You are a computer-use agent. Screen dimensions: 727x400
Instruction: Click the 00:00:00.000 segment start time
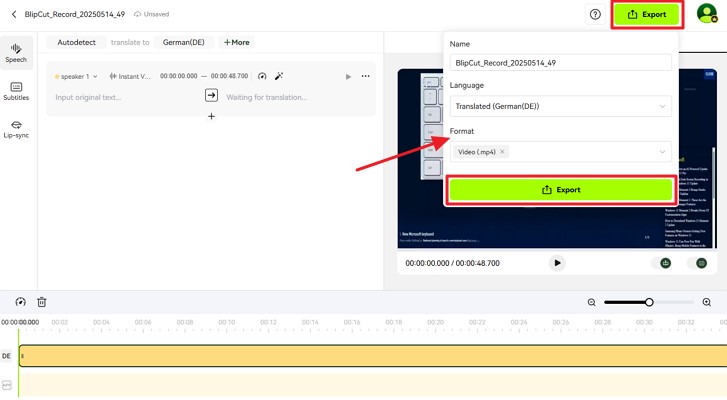[179, 76]
